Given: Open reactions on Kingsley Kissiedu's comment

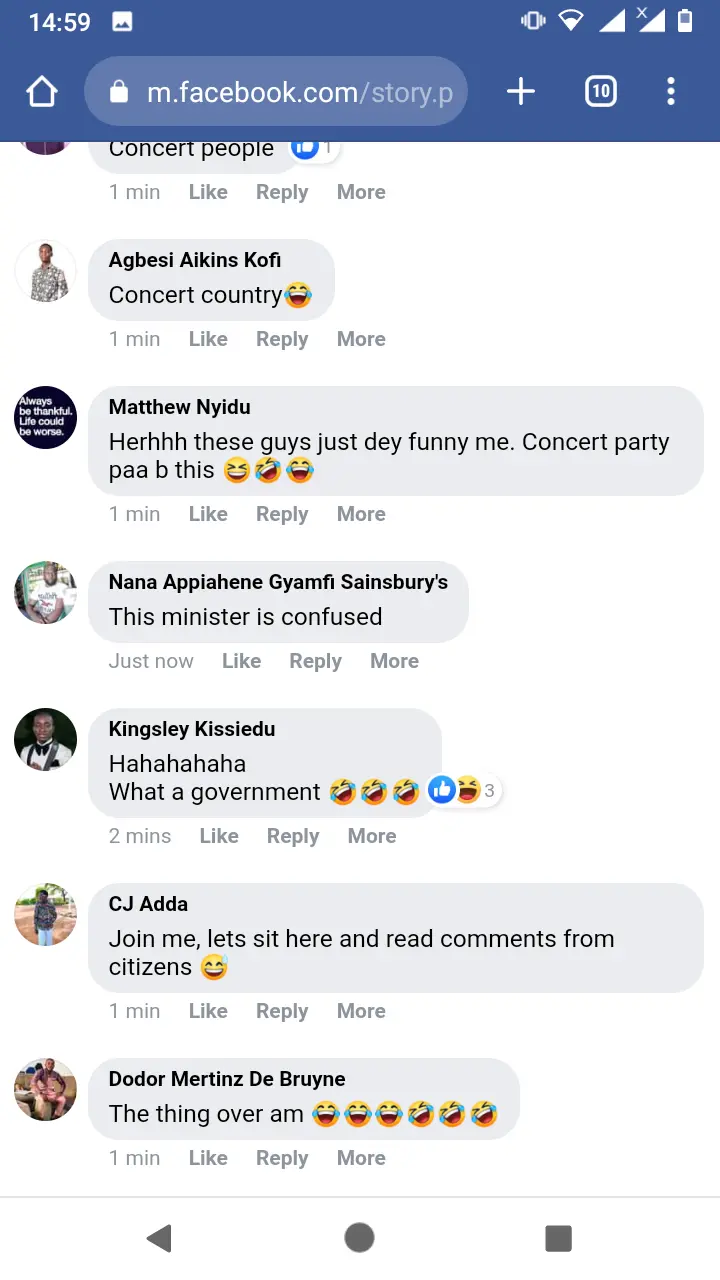Looking at the screenshot, I should pos(465,791).
